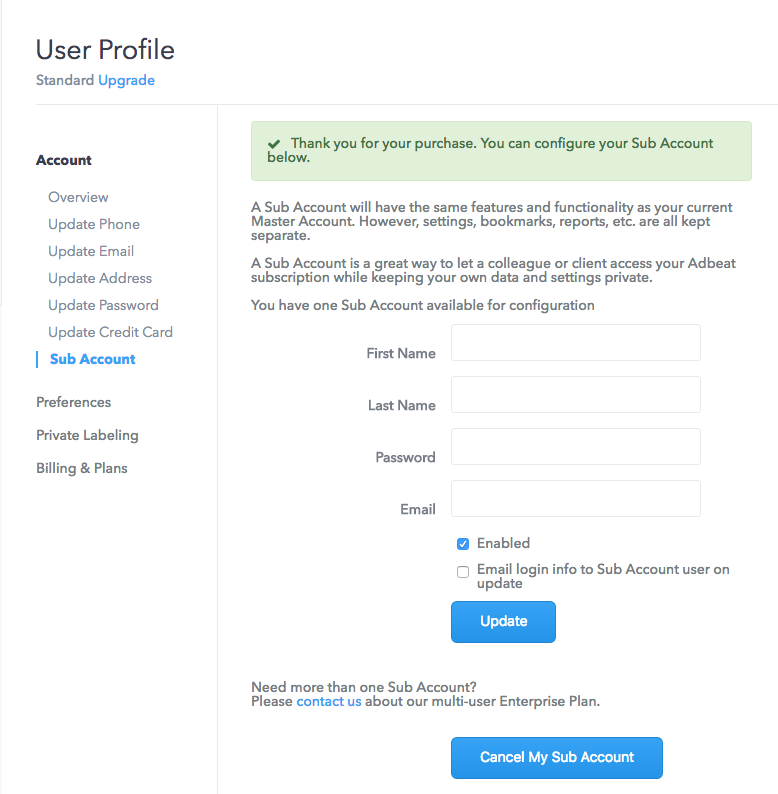The width and height of the screenshot is (778, 794).
Task: Open the Overview section
Action: pyautogui.click(x=78, y=197)
